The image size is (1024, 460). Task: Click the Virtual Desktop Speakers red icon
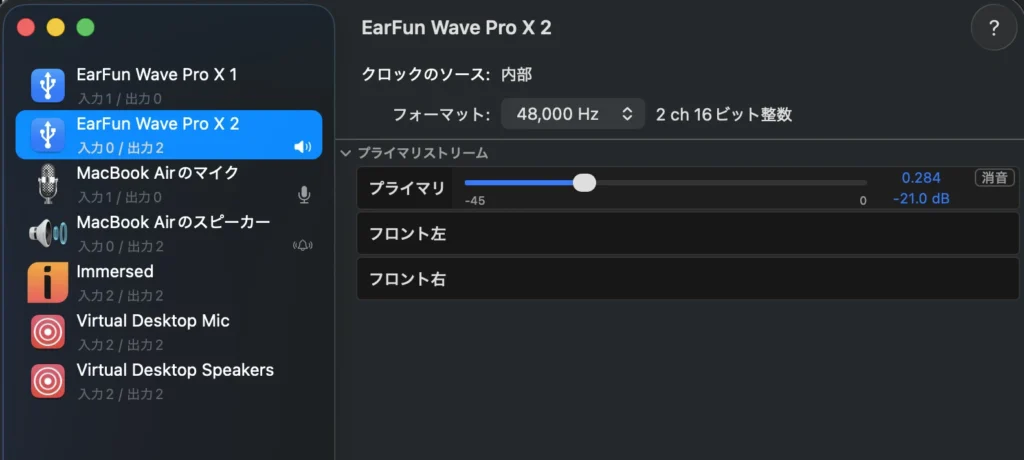(x=48, y=382)
